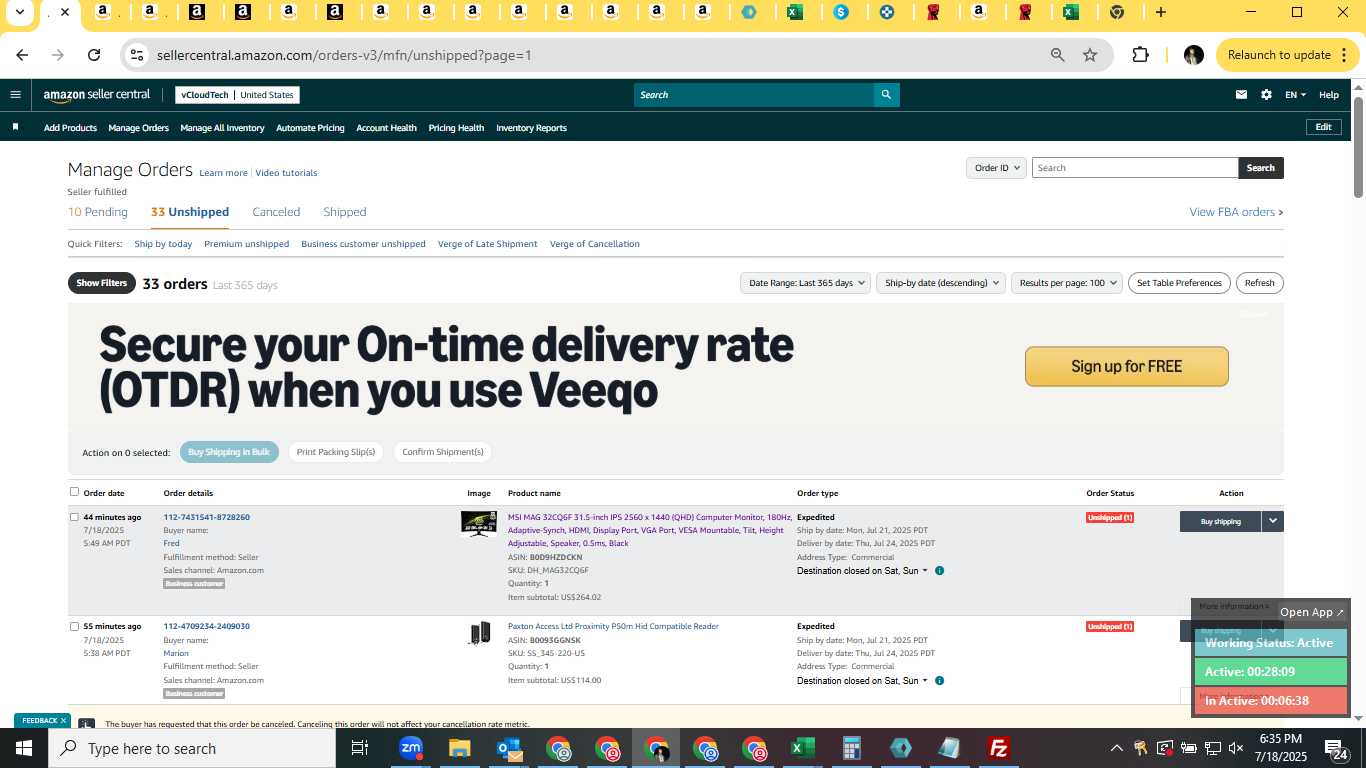Expand the arrow next to Buy shipping for order 112-7431541
This screenshot has height=768, width=1366.
point(1272,521)
